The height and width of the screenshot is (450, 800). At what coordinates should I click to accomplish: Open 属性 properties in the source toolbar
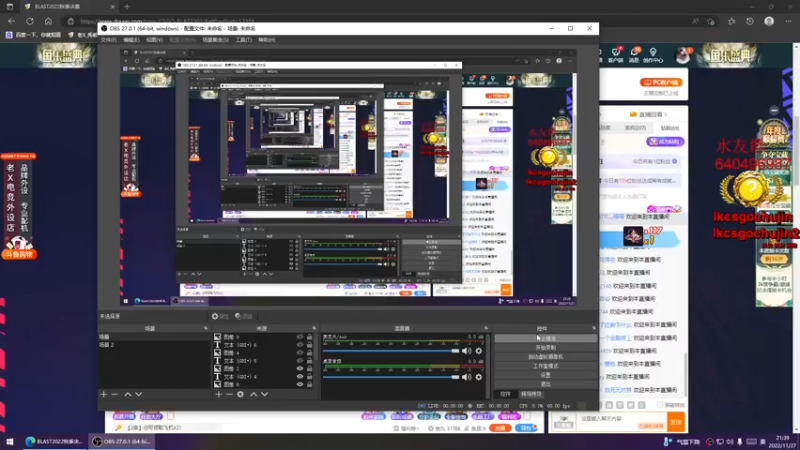(220, 316)
